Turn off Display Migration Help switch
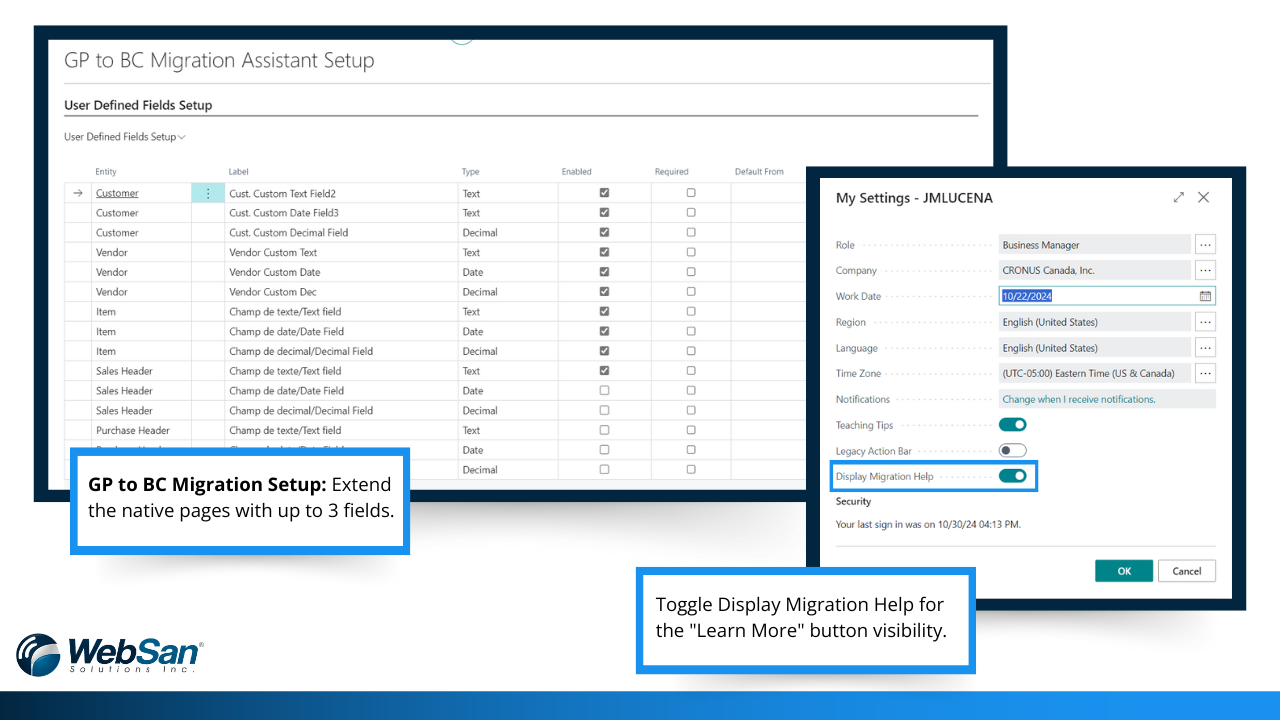 1013,476
